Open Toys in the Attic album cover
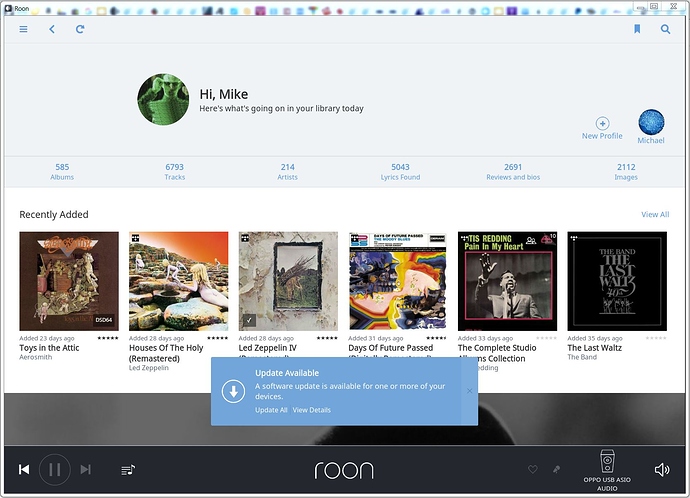The width and height of the screenshot is (690, 498). [x=69, y=281]
